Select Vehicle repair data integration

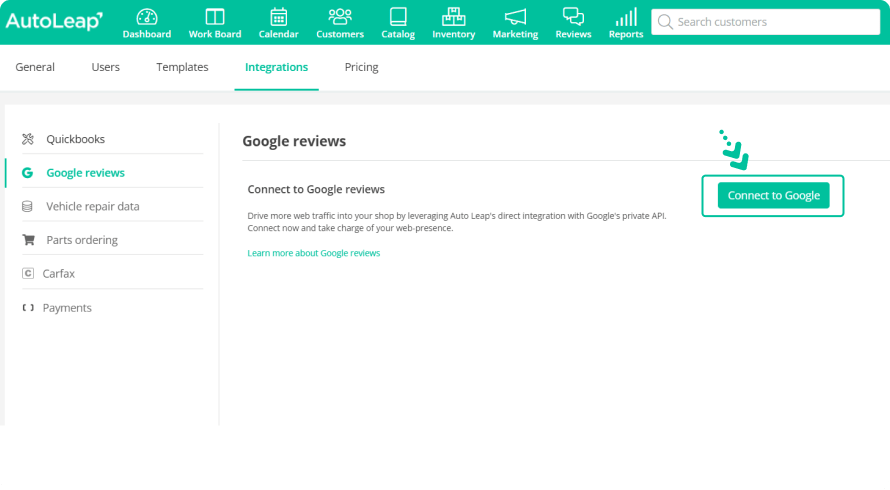tap(92, 206)
